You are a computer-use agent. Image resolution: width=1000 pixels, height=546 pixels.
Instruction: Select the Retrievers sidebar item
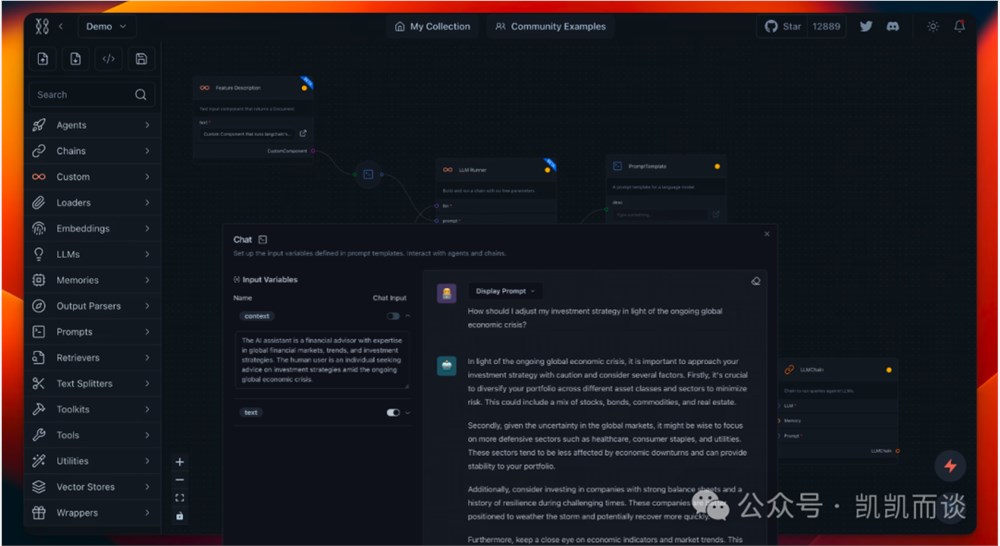click(92, 358)
